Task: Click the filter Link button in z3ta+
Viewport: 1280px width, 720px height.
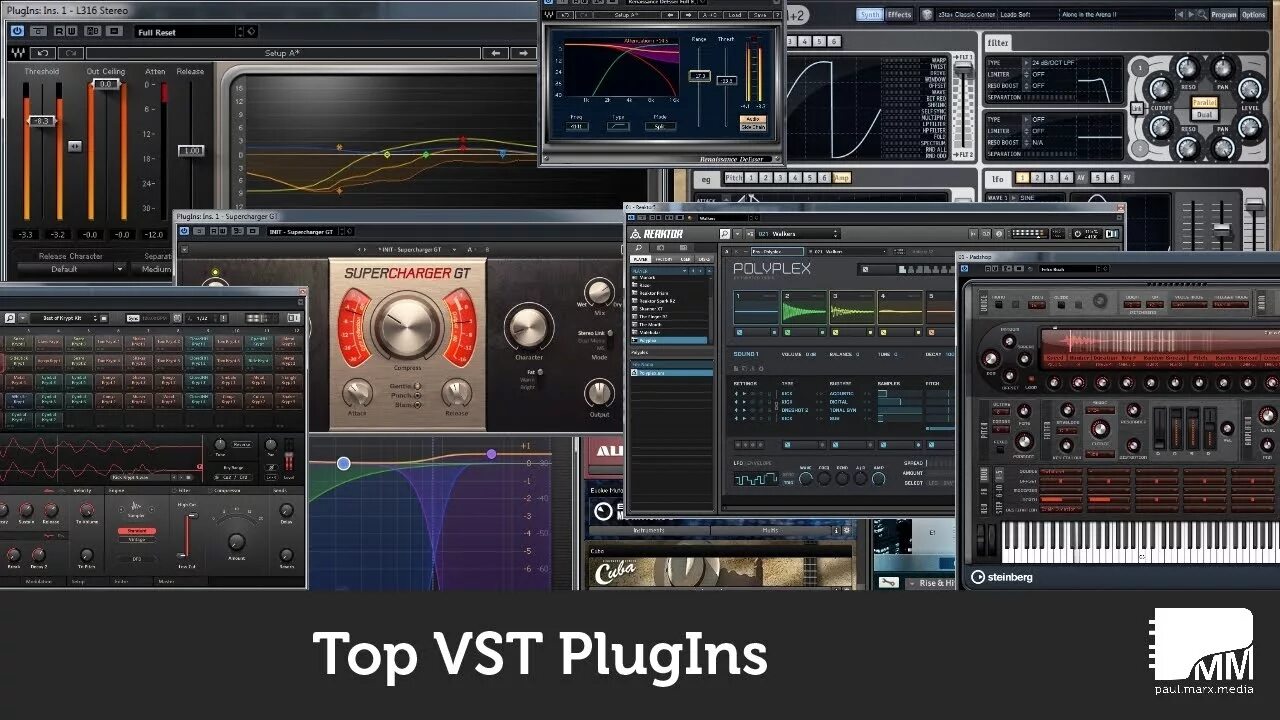Action: tap(1137, 108)
